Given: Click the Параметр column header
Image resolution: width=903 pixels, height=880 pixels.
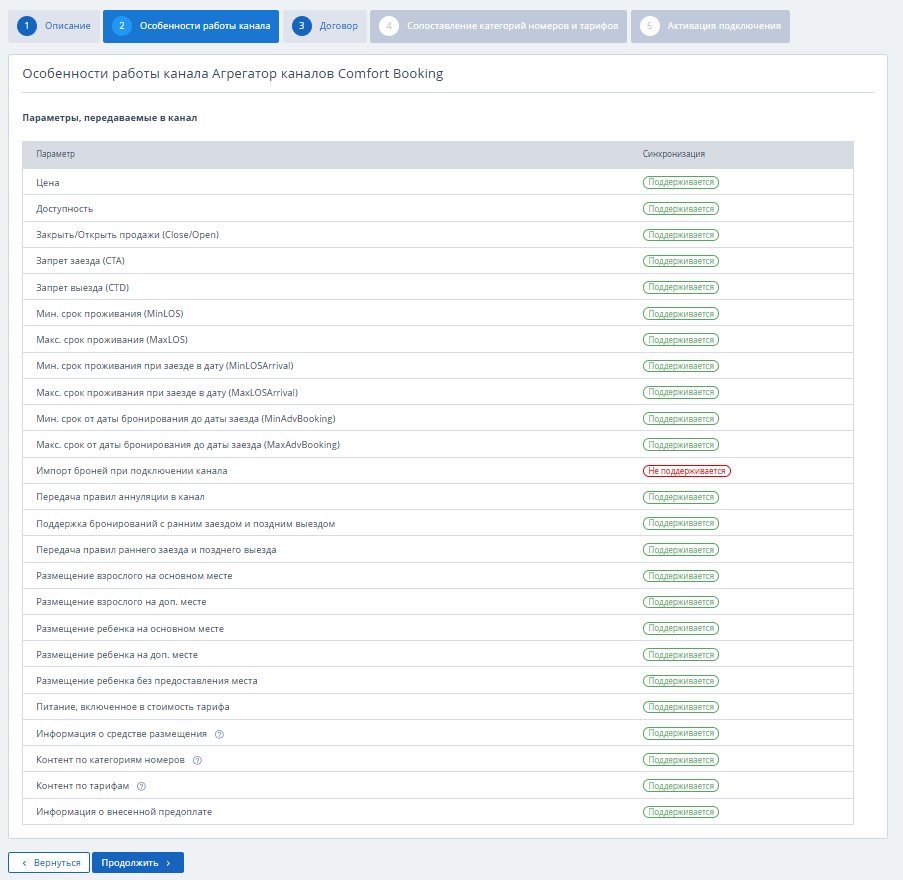Looking at the screenshot, I should 56,154.
